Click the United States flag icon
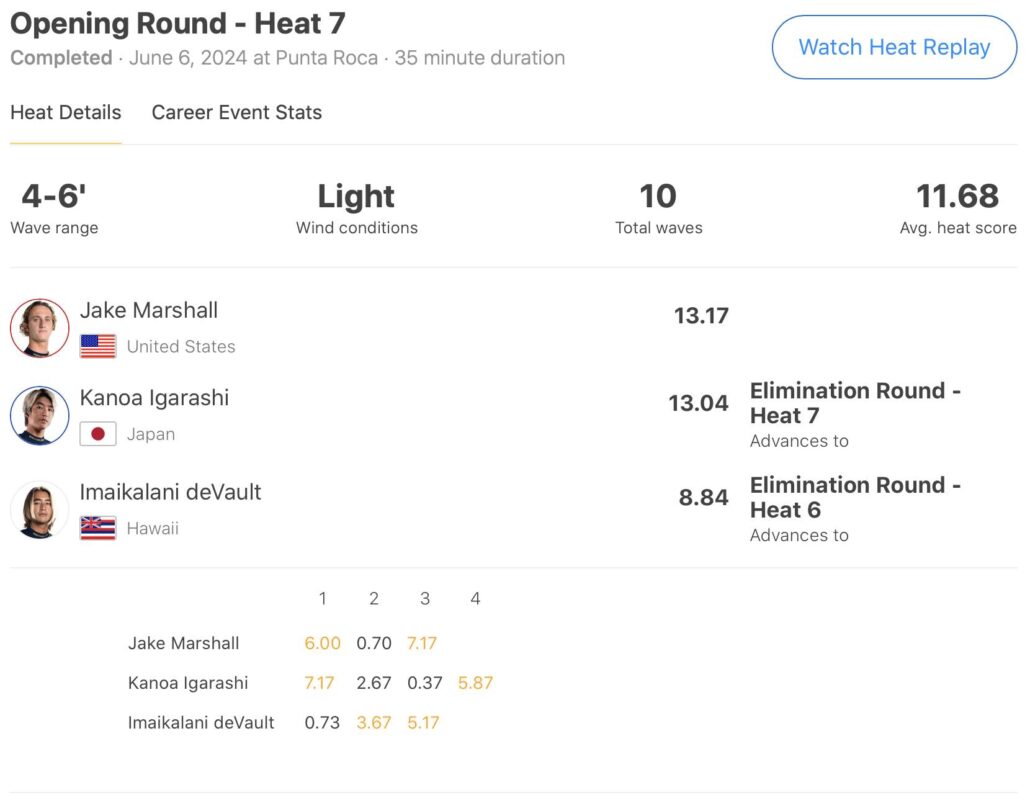 [x=98, y=347]
